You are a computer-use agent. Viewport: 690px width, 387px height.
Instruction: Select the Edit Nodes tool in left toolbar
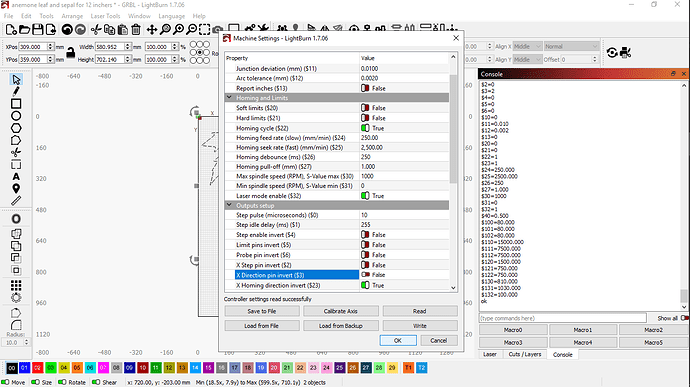(16, 140)
